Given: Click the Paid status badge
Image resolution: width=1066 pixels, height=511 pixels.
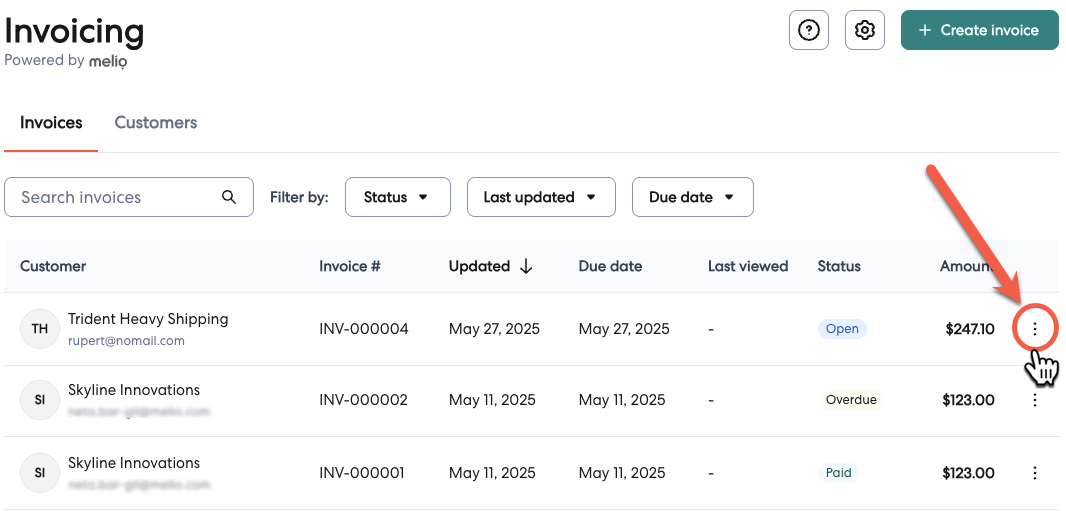Looking at the screenshot, I should 839,473.
